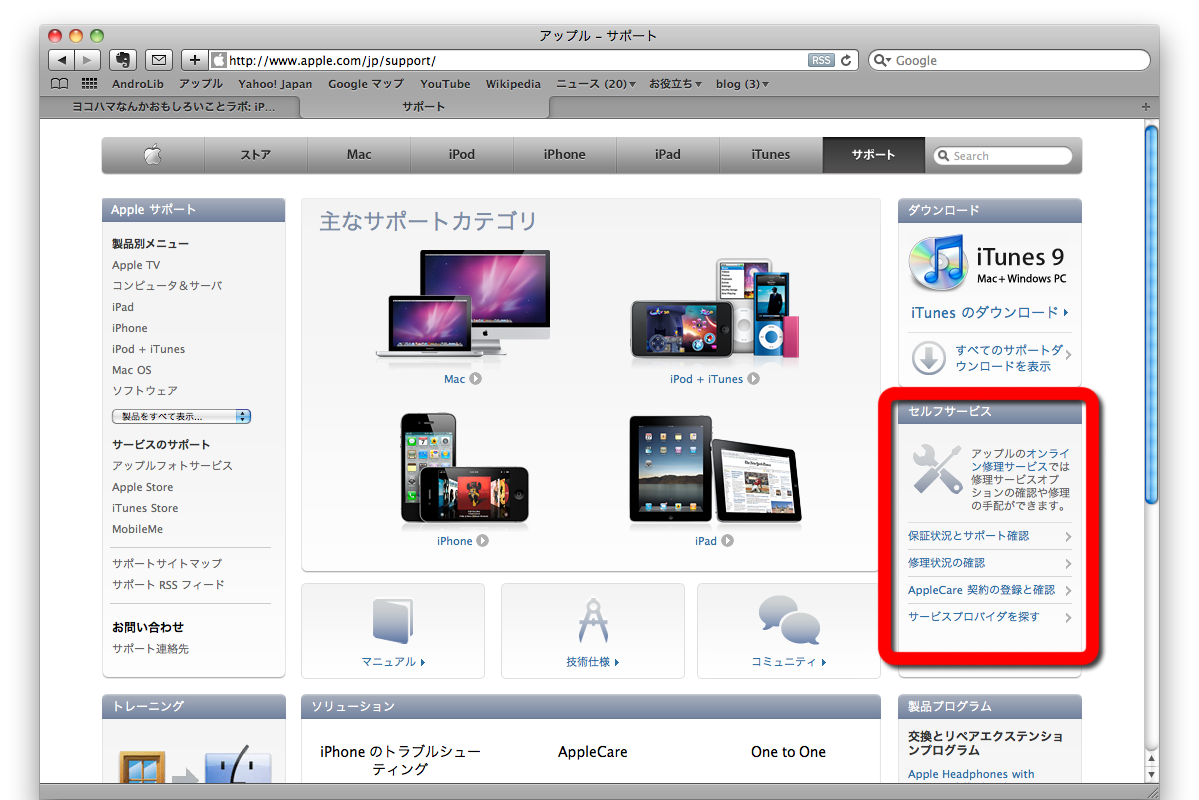Click the technical specs compass icon
Viewport: 1199px width, 800px height.
(x=593, y=620)
